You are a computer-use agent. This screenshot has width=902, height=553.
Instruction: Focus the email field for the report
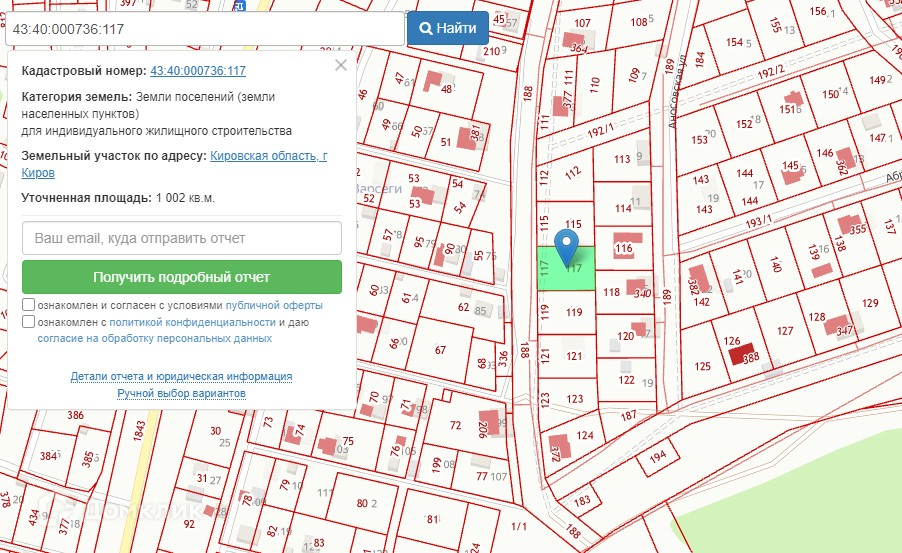182,238
